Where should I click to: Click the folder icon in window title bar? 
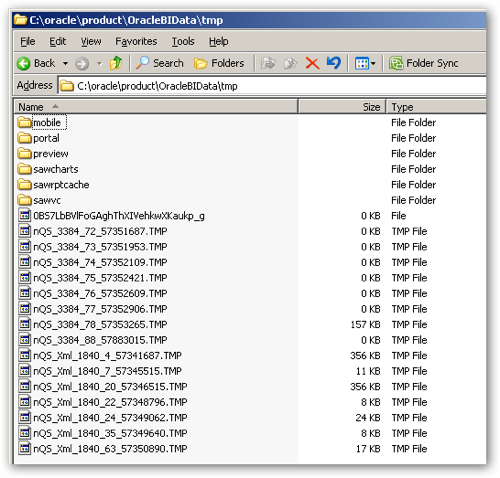[21, 20]
